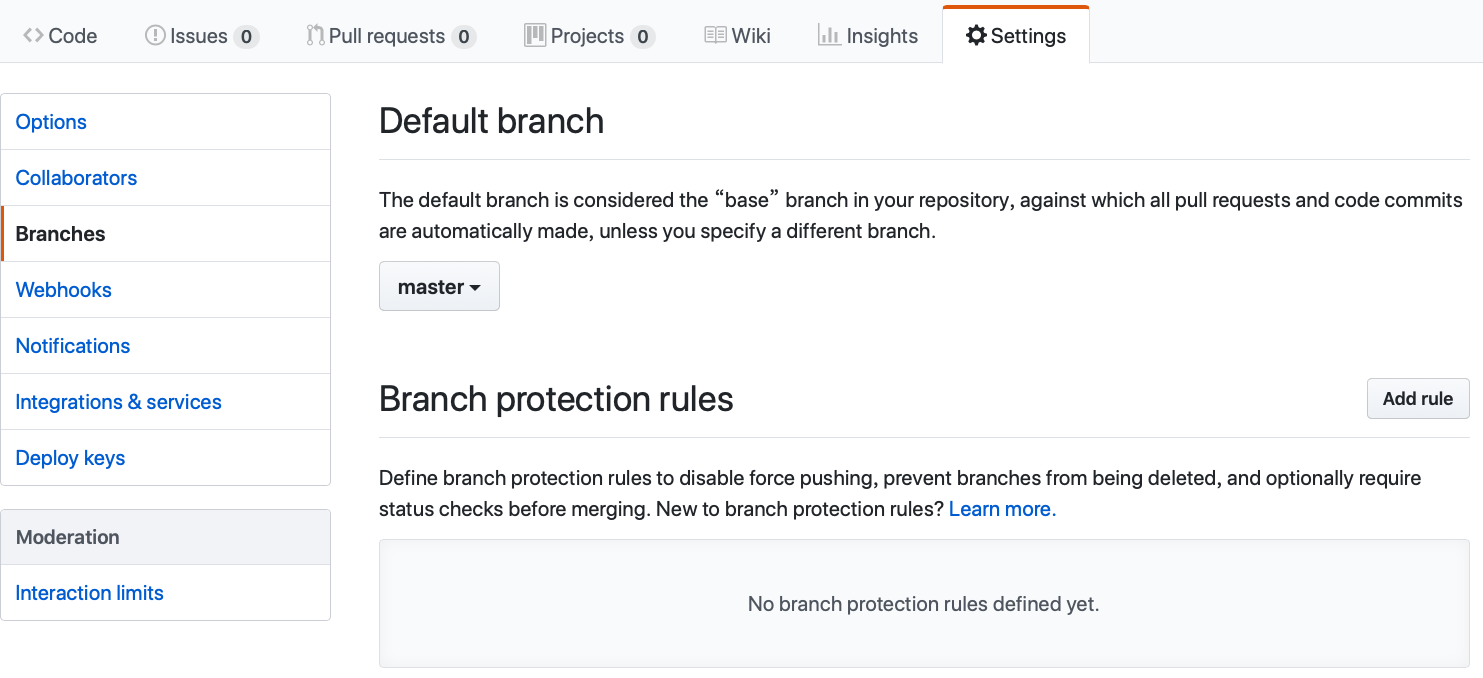This screenshot has height=678, width=1483.
Task: Click the Settings gear icon
Action: point(976,36)
